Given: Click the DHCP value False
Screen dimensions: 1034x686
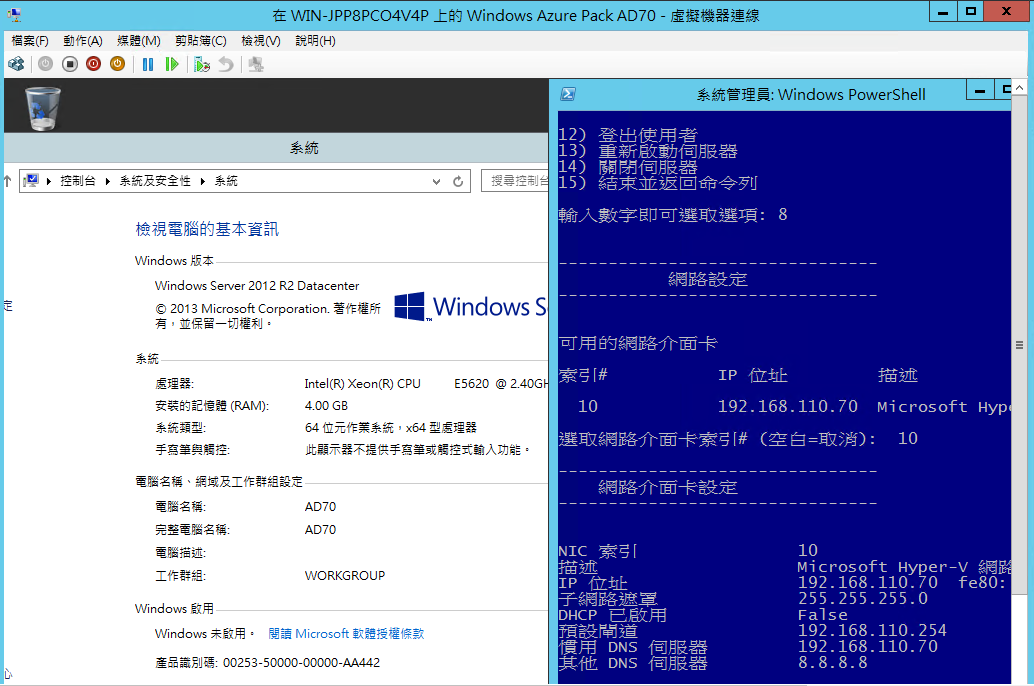Looking at the screenshot, I should (x=822, y=615).
